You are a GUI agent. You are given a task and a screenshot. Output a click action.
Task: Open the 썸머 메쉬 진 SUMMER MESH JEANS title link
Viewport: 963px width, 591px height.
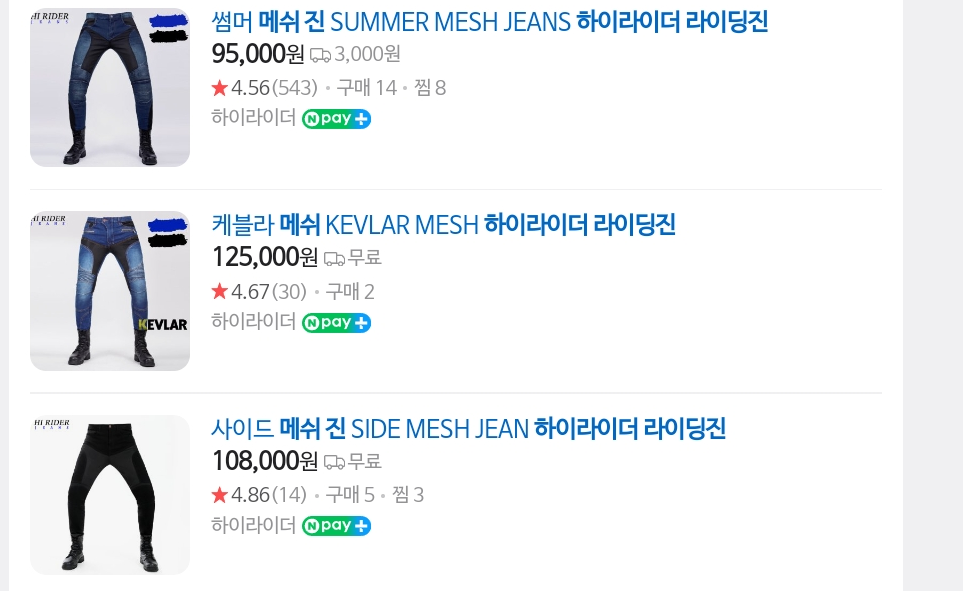click(489, 21)
